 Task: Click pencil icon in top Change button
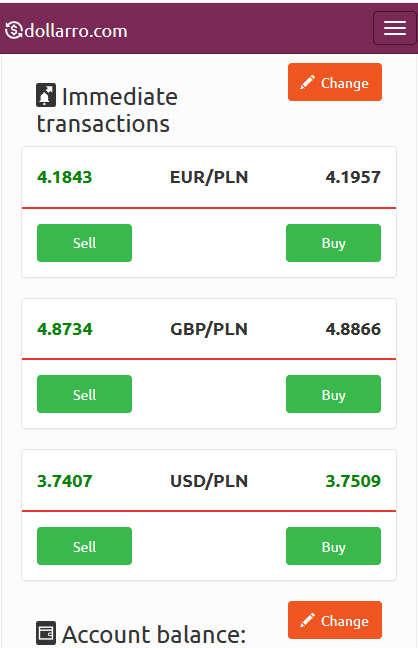tap(307, 82)
